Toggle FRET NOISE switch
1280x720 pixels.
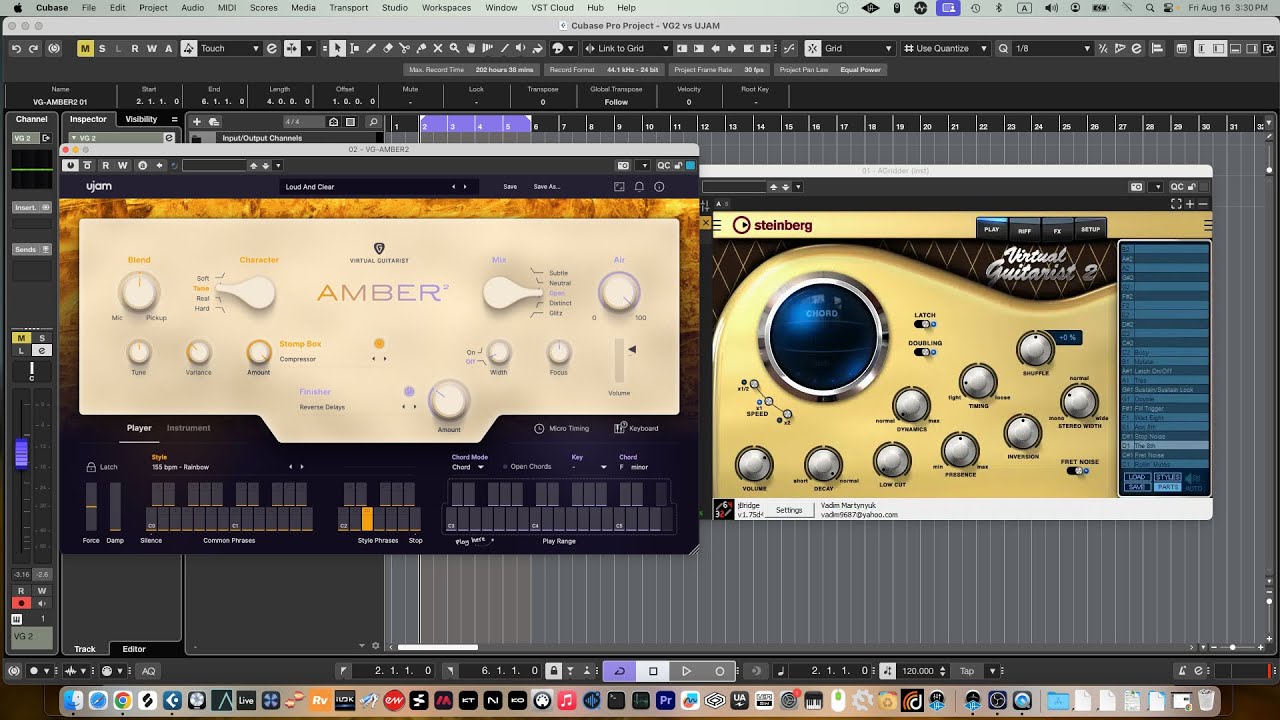(x=1077, y=471)
